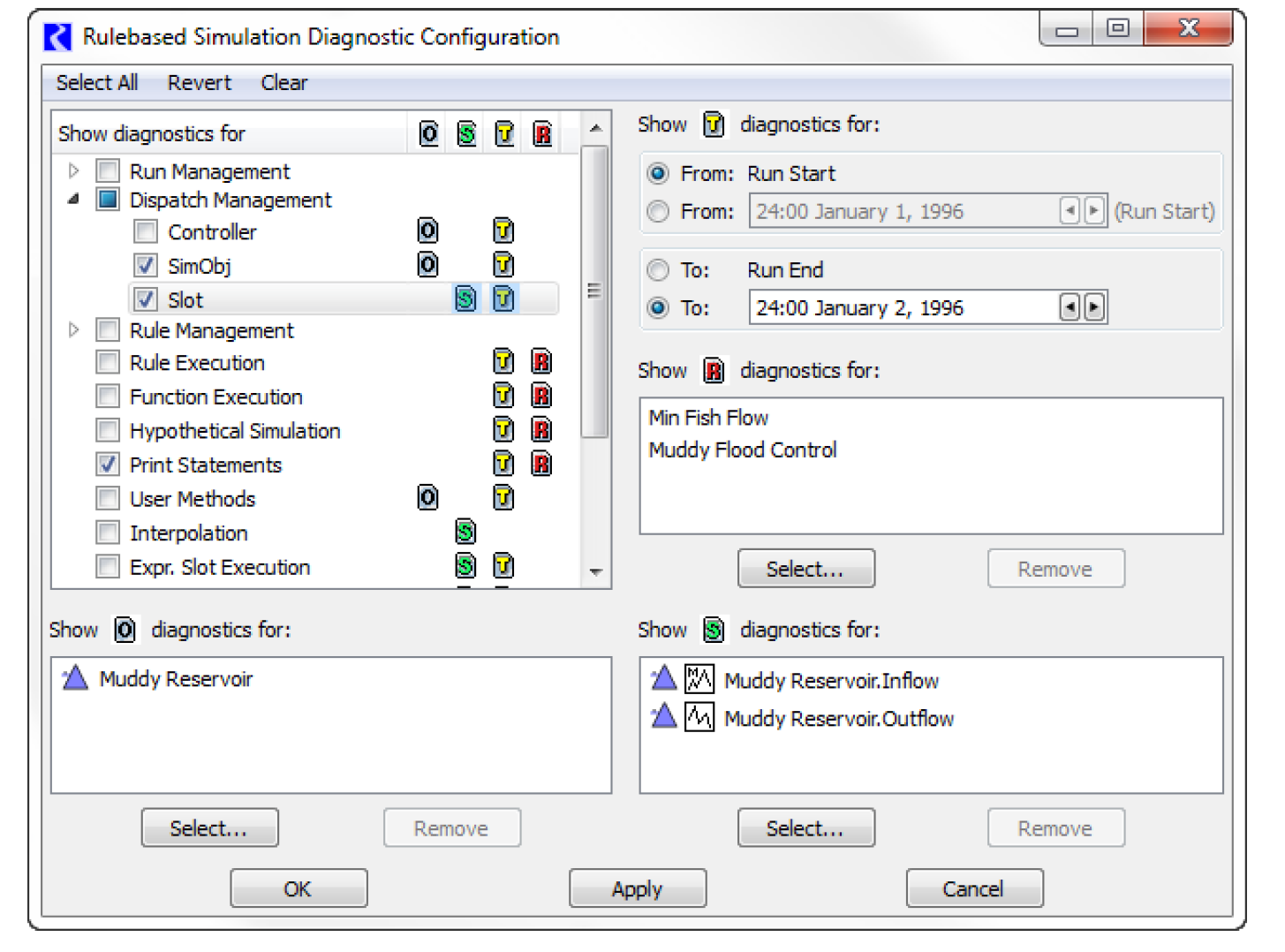Click the O icon for User Methods
The width and height of the screenshot is (1285, 952).
tap(427, 499)
